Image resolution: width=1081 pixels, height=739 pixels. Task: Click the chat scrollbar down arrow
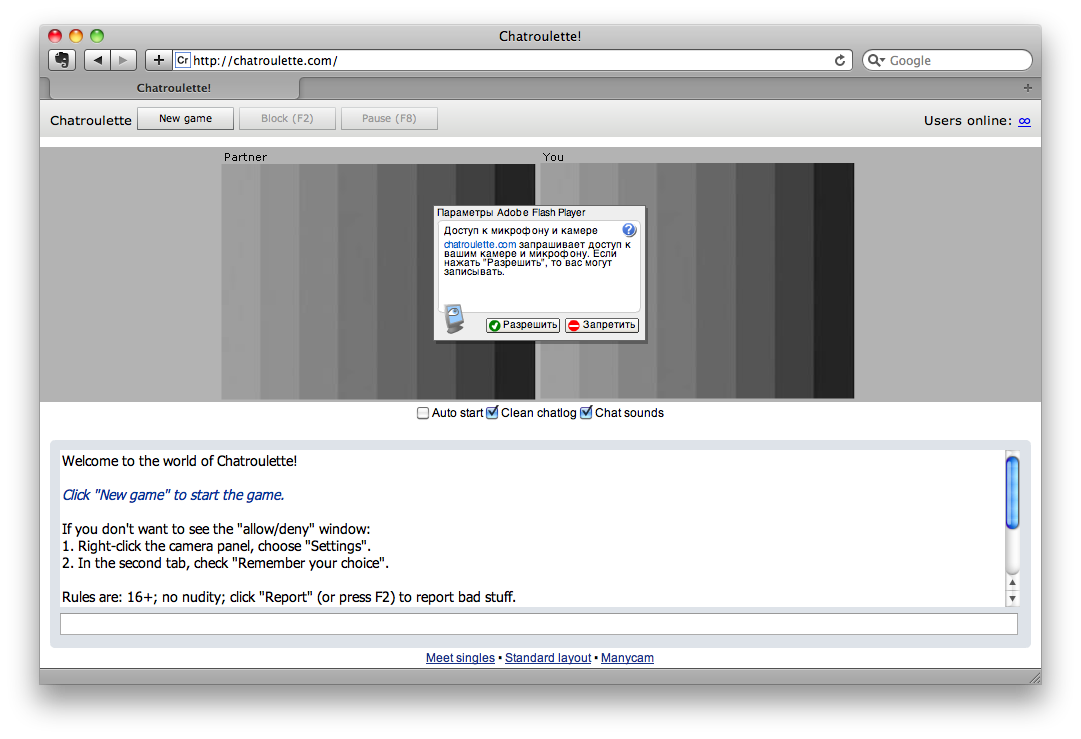[x=1012, y=599]
